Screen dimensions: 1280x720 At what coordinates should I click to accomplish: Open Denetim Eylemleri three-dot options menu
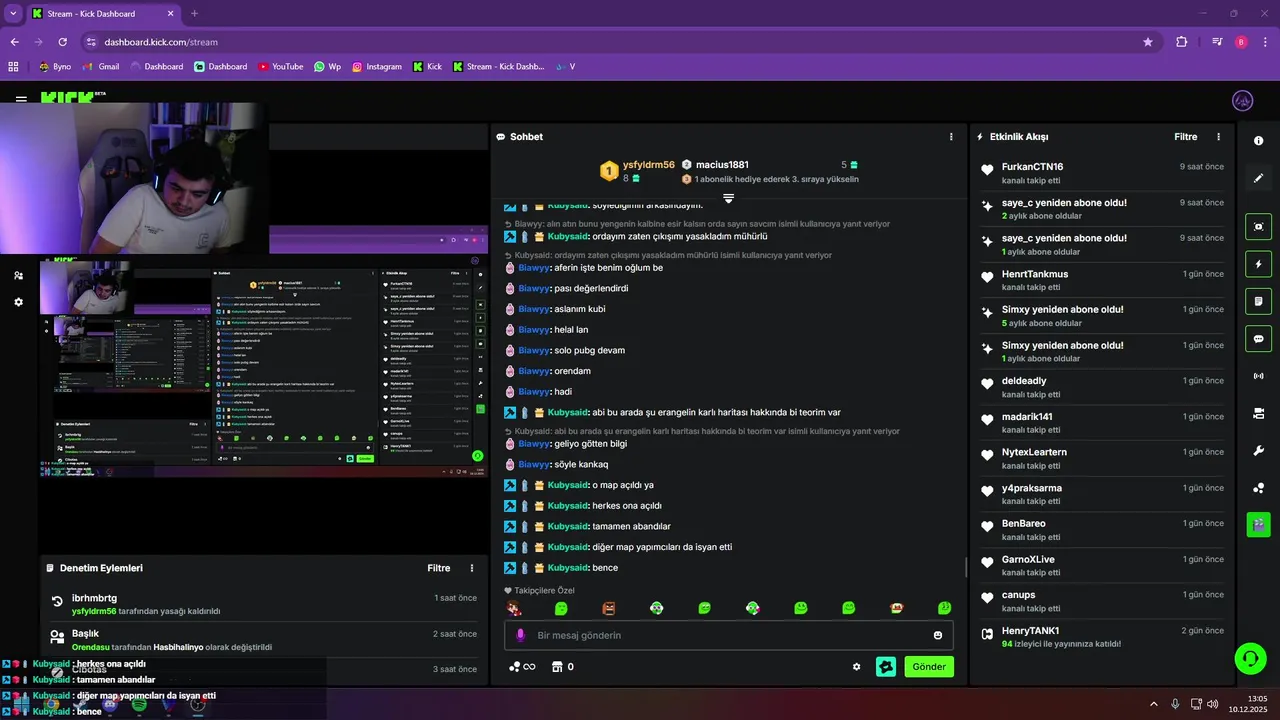pyautogui.click(x=472, y=568)
